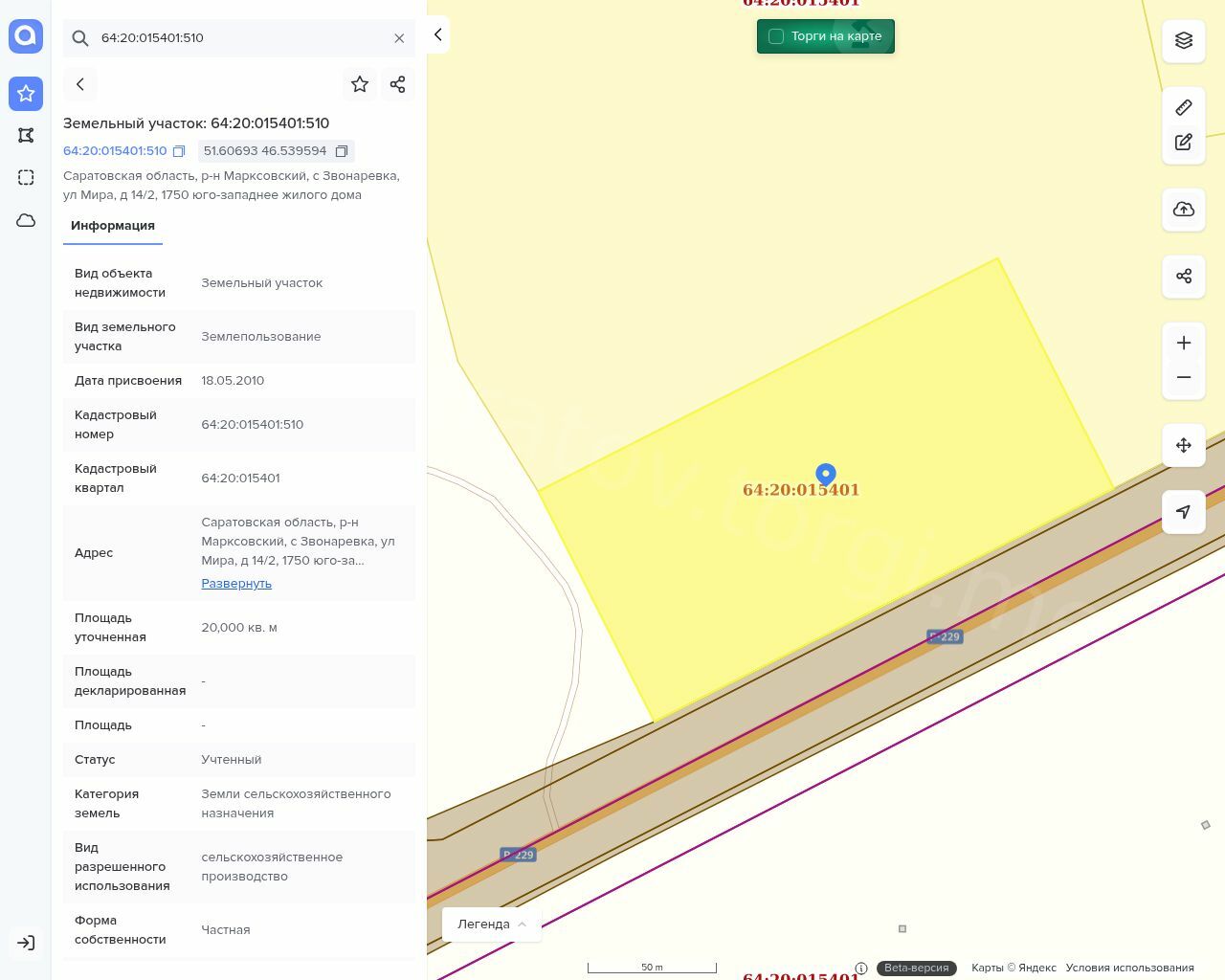1225x980 pixels.
Task: Copy coordinates 51.60693 46.539594
Action: point(342,151)
